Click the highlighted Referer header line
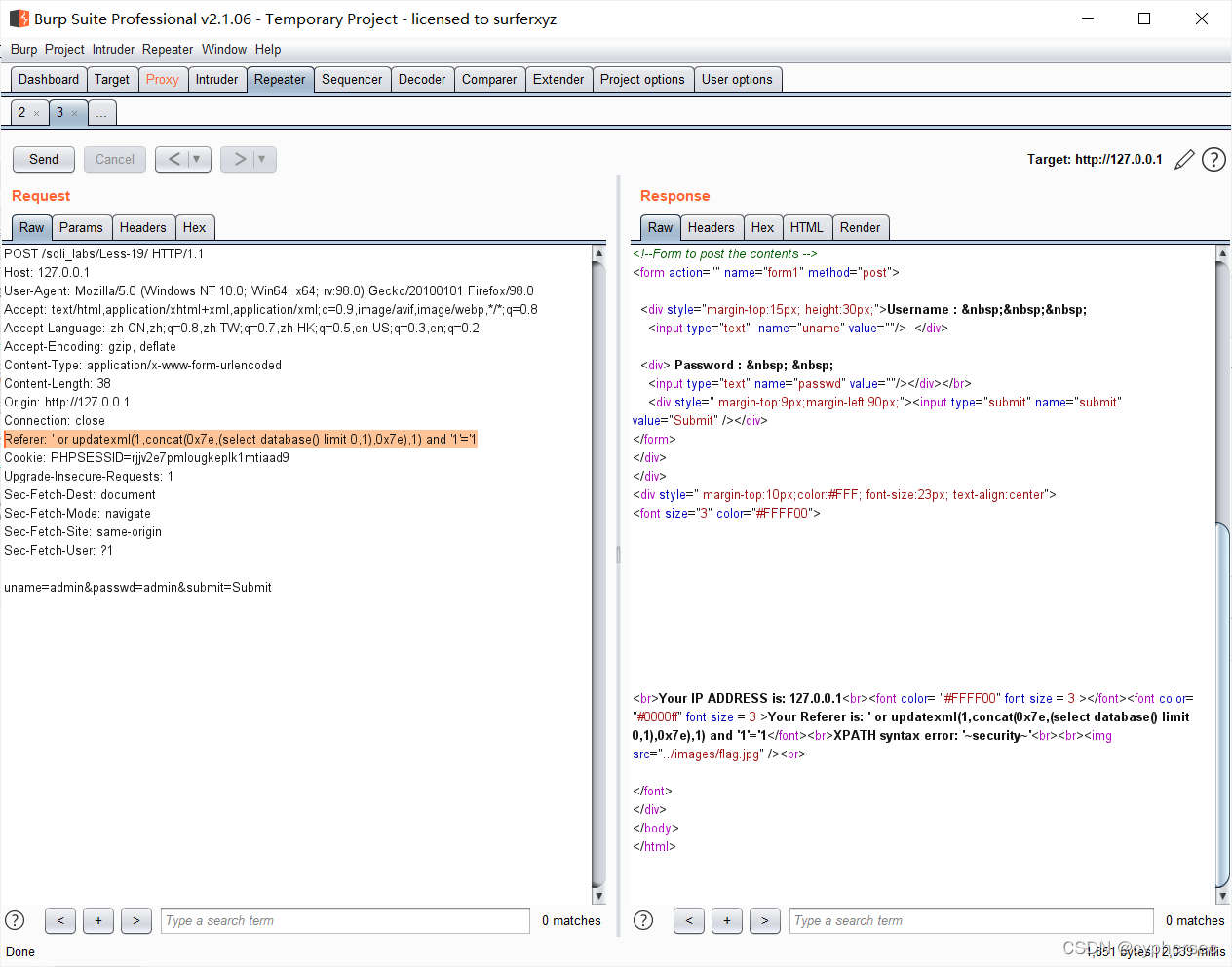The height and width of the screenshot is (967, 1232). pyautogui.click(x=241, y=439)
